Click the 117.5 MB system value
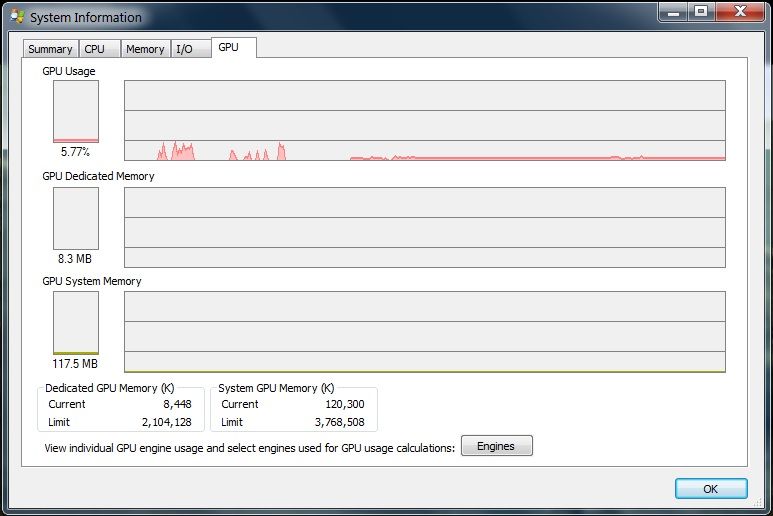 point(75,364)
